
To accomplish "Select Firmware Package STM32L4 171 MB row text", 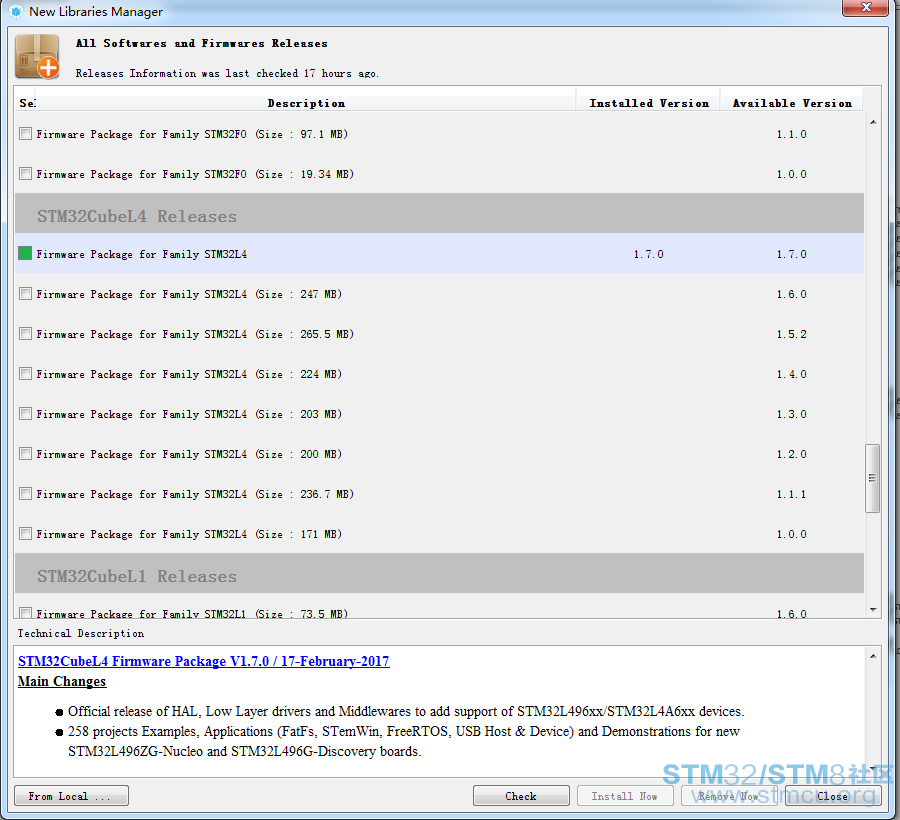I will (189, 534).
